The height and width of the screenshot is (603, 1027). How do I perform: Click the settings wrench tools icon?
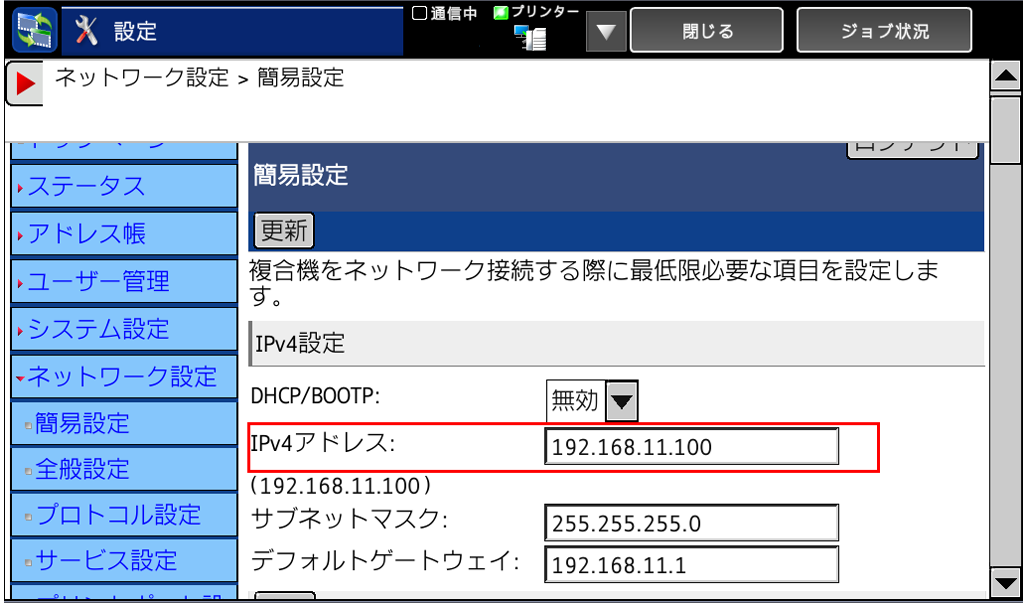[88, 31]
